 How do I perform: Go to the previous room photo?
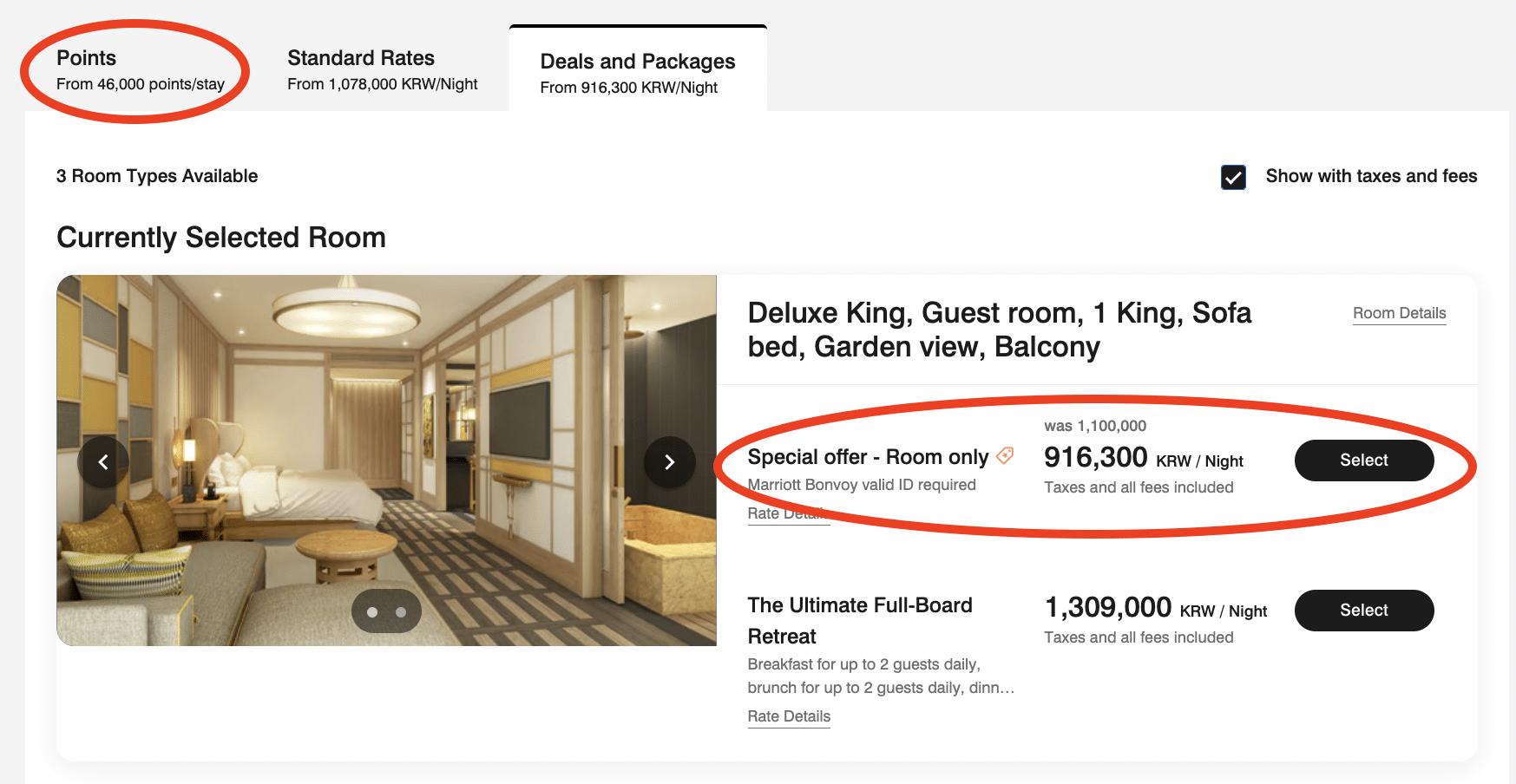[x=103, y=462]
